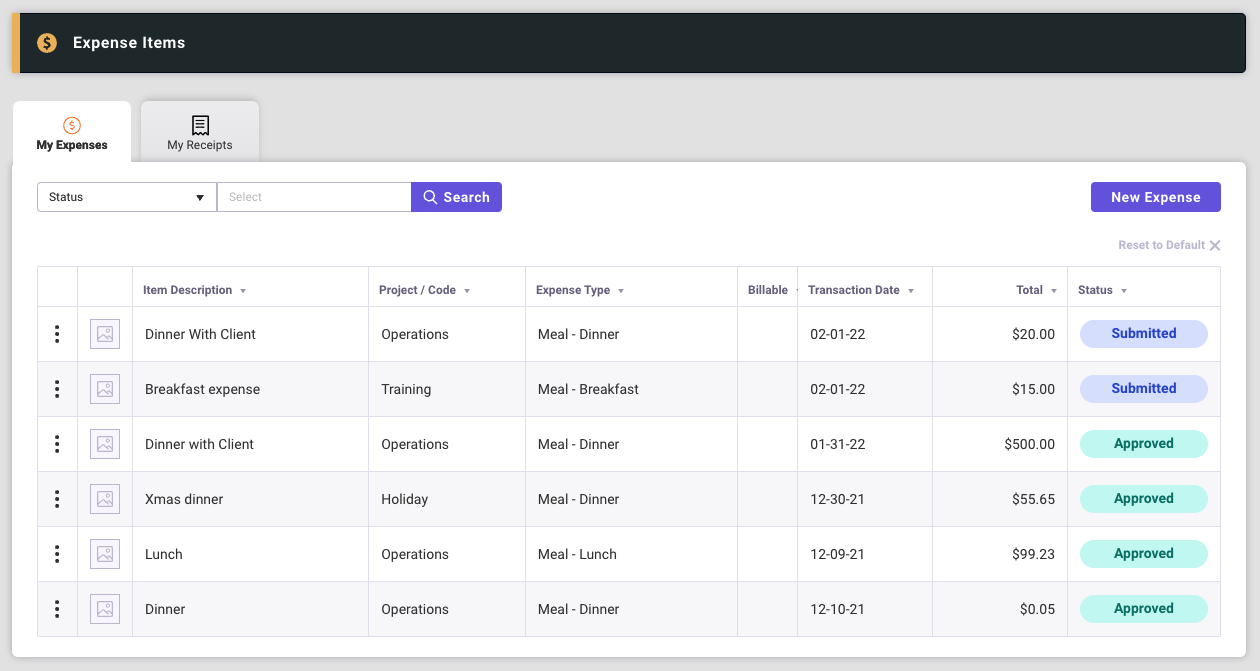Open the three-dot menu for Breakfast expense
This screenshot has width=1260, height=671.
point(57,389)
